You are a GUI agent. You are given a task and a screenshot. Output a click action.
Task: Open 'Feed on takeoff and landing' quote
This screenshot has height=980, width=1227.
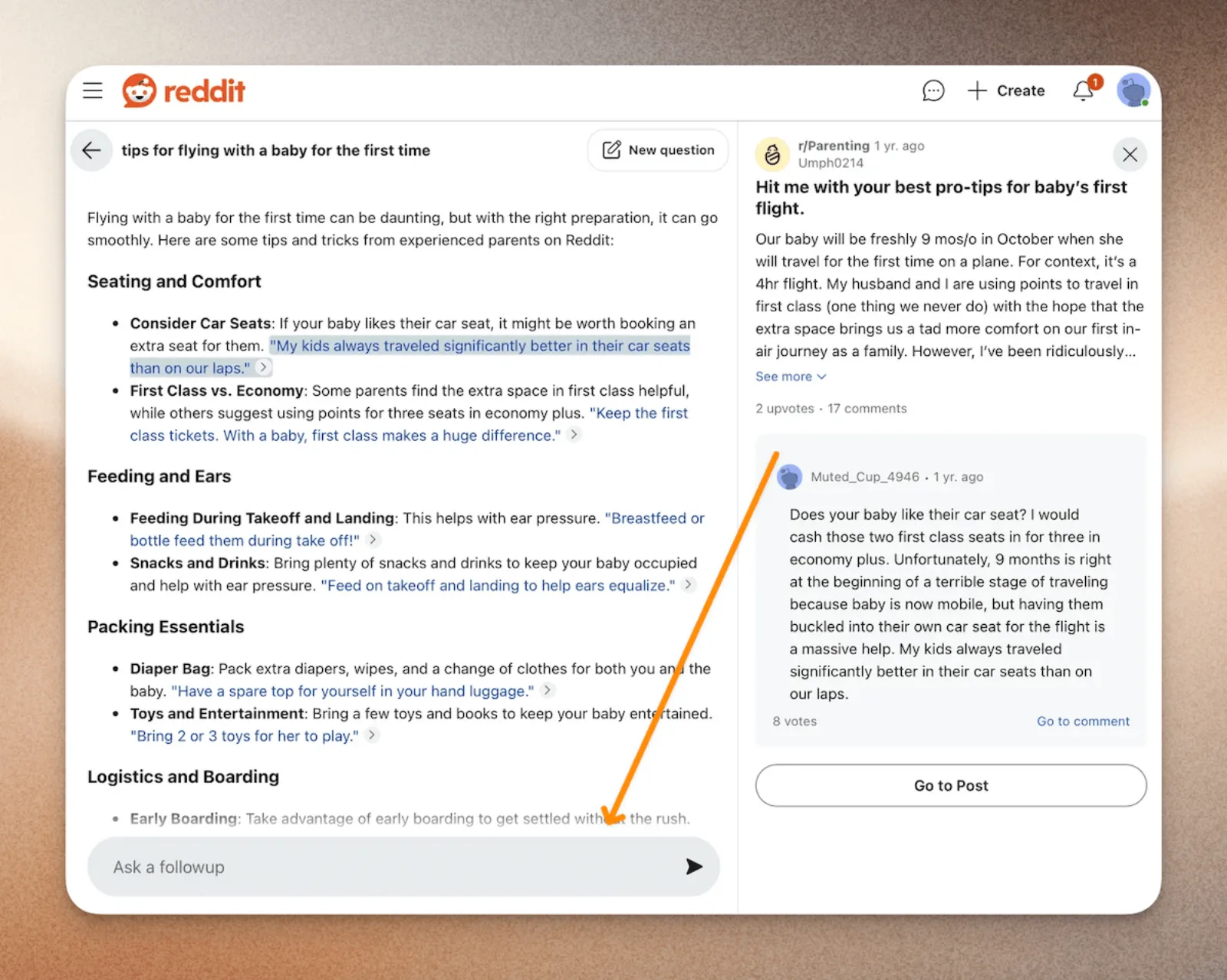pyautogui.click(x=498, y=586)
